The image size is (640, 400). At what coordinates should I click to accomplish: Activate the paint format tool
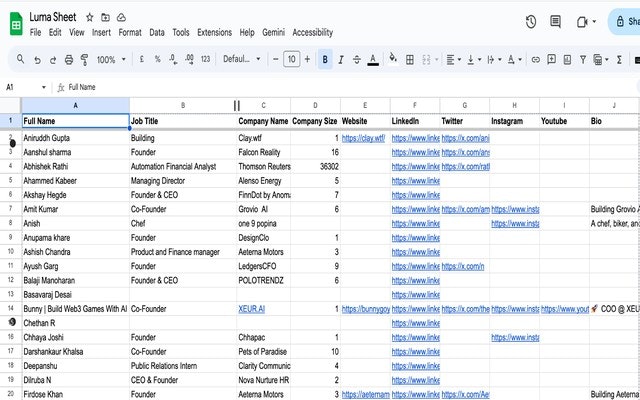[x=84, y=60]
